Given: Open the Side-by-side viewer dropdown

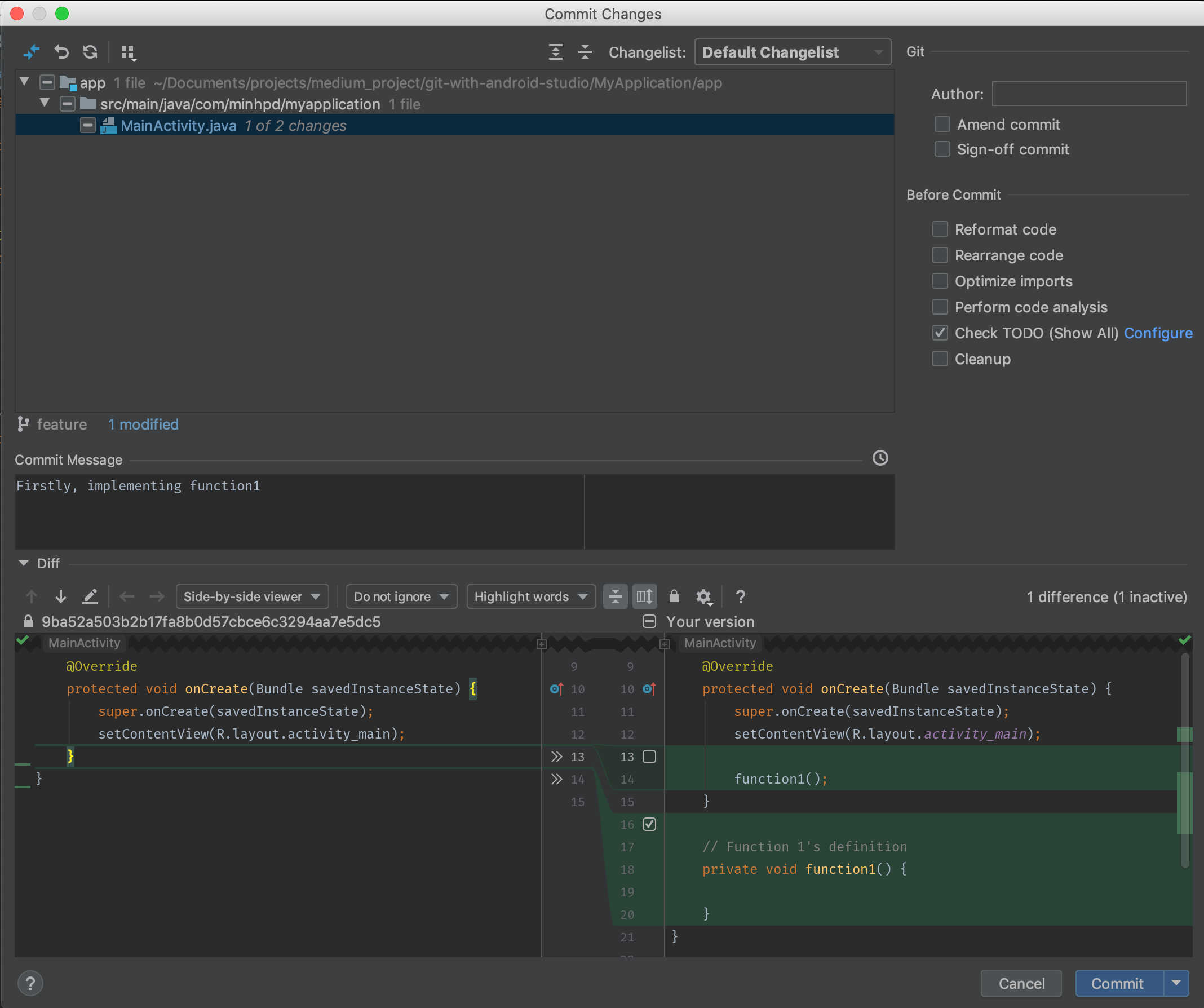Looking at the screenshot, I should click(252, 596).
